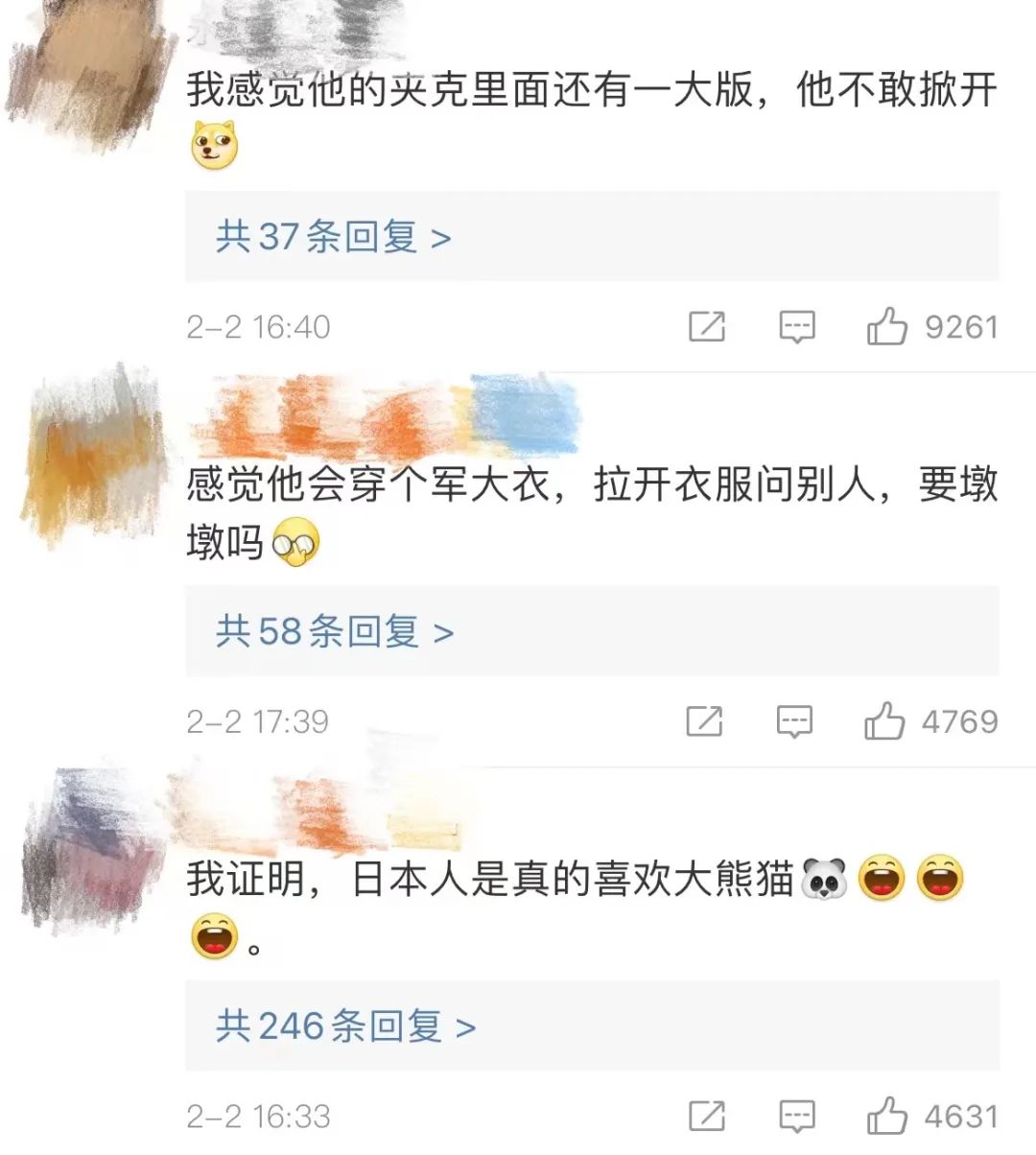The image size is (1036, 1155).
Task: Reply to the 16:33 panda comment
Action: coord(796,1116)
